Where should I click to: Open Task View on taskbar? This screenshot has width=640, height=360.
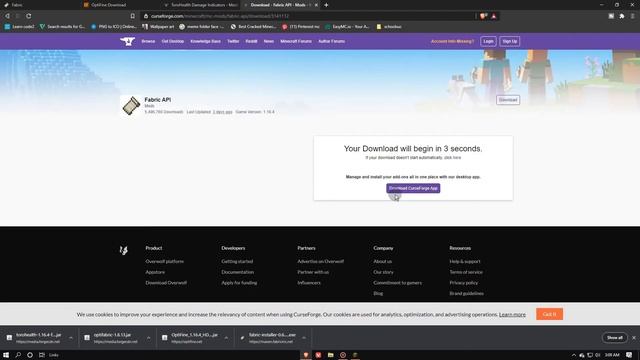[42, 355]
